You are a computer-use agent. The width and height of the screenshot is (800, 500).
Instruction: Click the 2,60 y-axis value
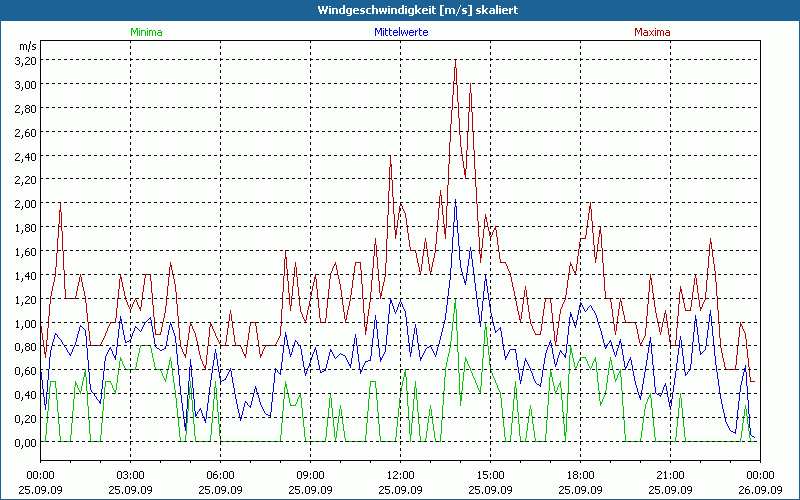pyautogui.click(x=26, y=132)
